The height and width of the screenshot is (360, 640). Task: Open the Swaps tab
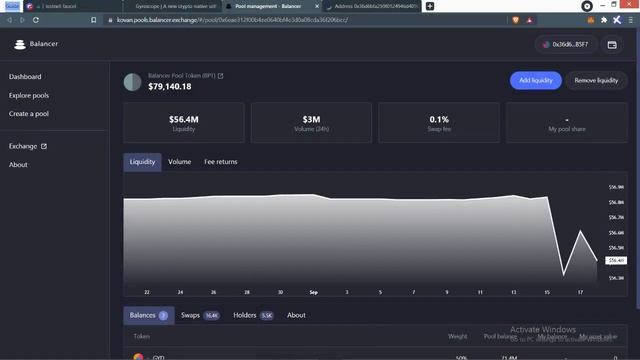coord(200,316)
